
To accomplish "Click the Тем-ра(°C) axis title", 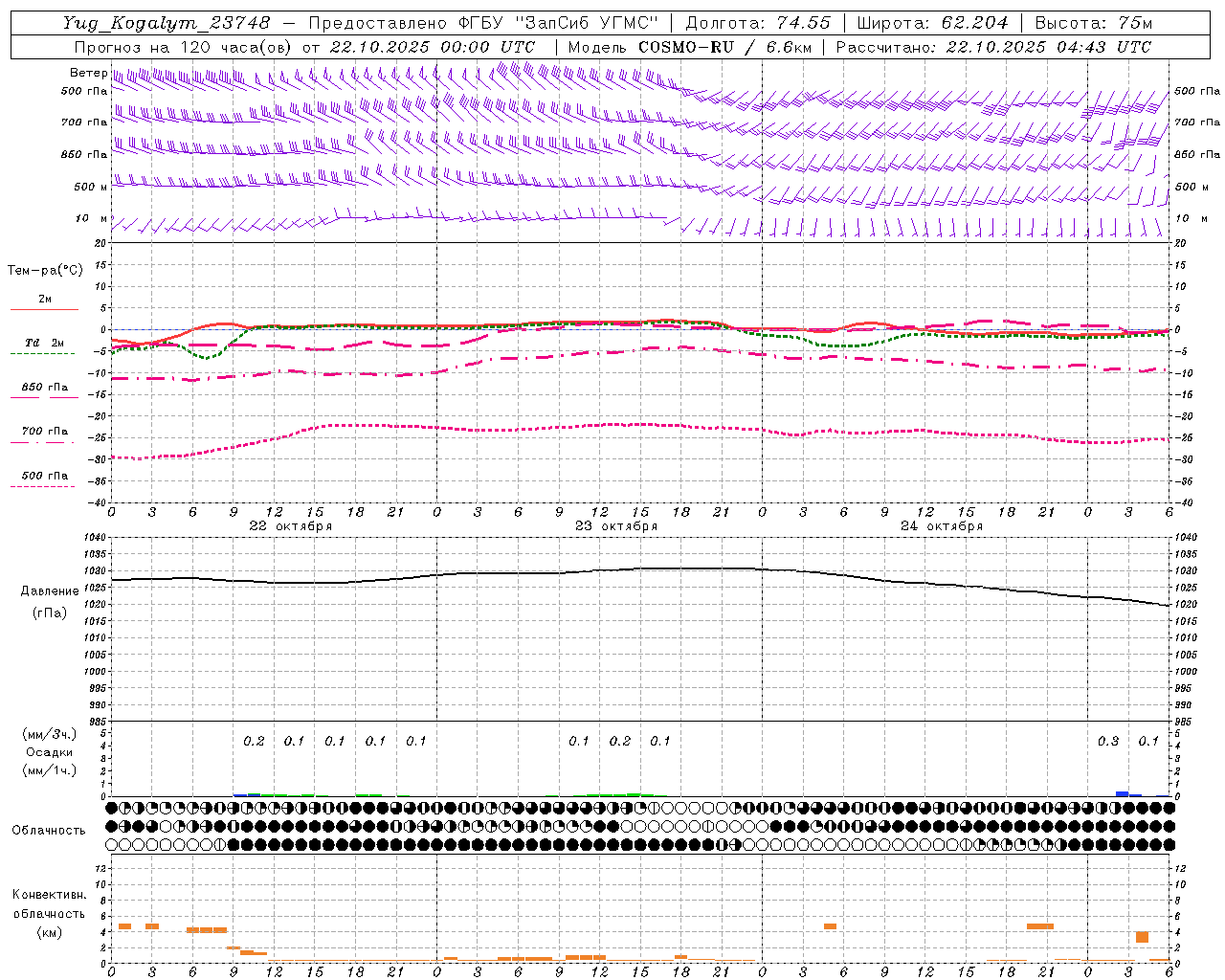I will tap(45, 271).
